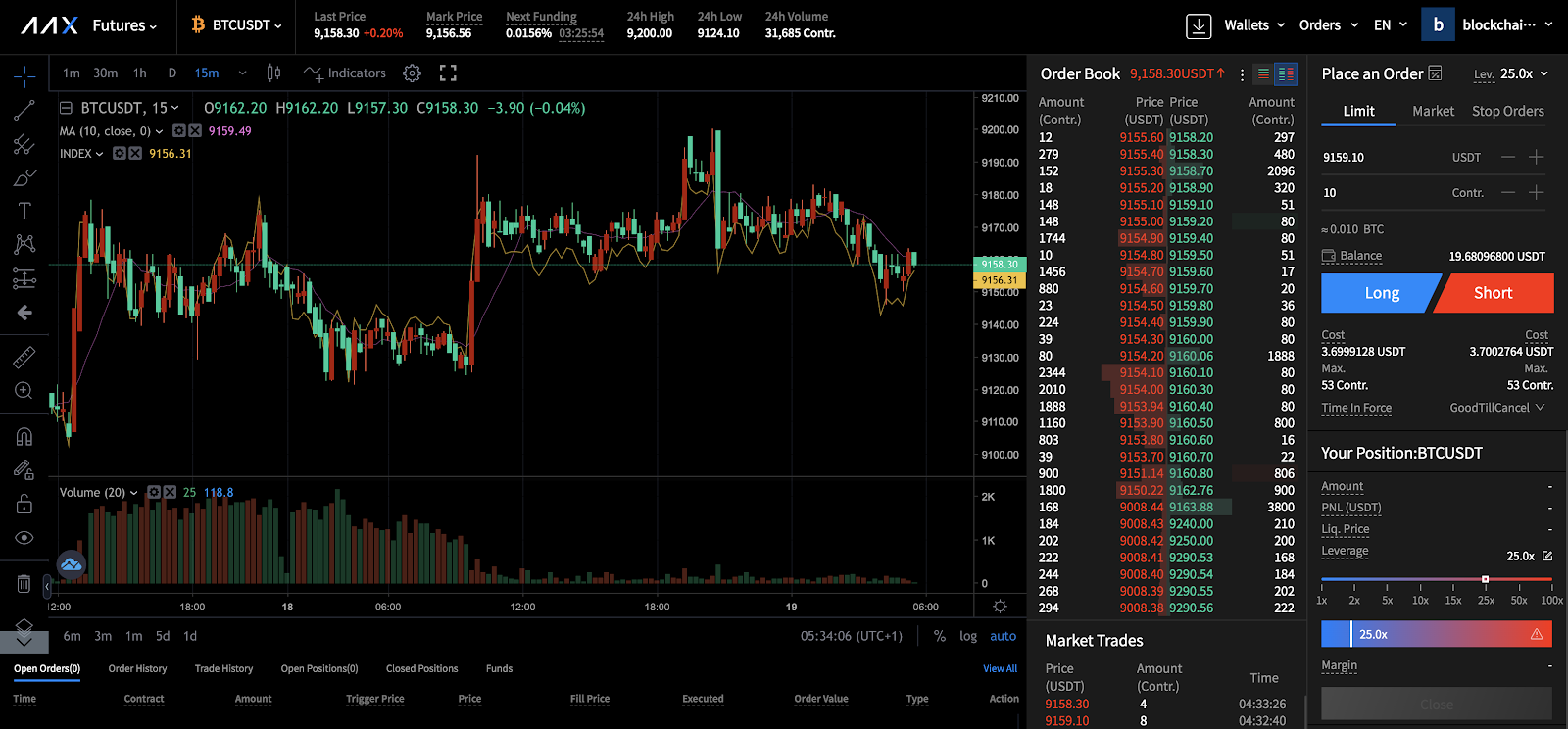
Task: Click the Short button
Action: [x=1494, y=293]
